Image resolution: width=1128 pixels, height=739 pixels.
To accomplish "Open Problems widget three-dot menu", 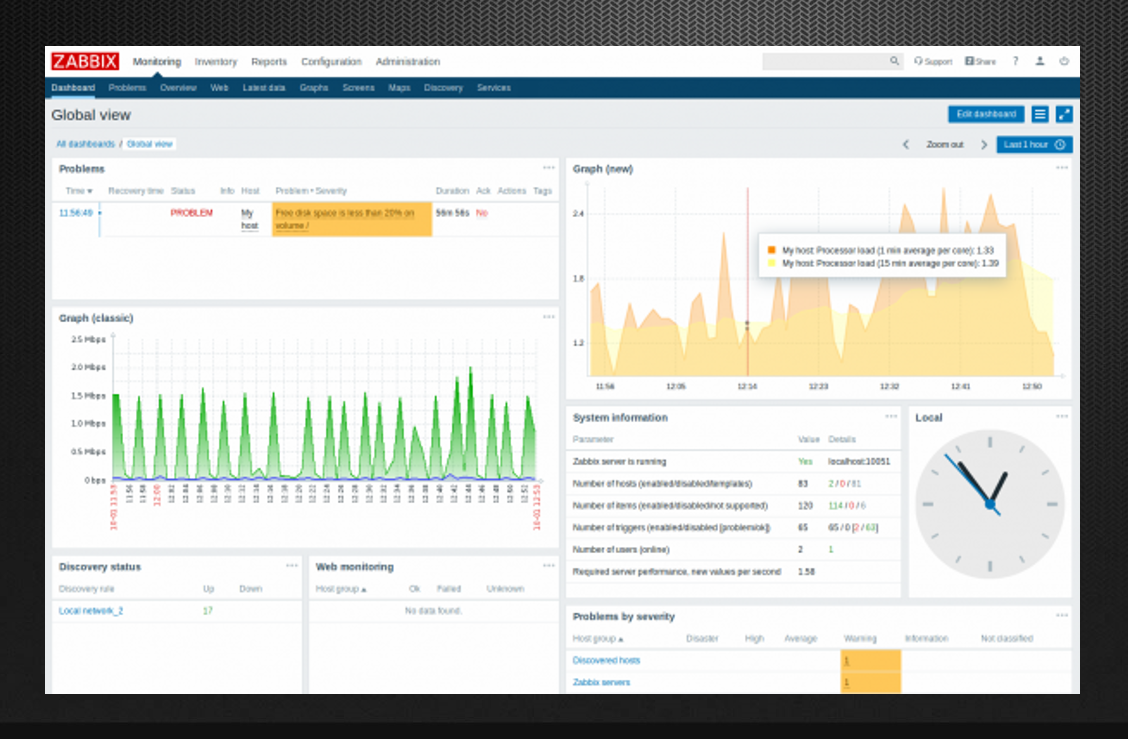I will 549,168.
